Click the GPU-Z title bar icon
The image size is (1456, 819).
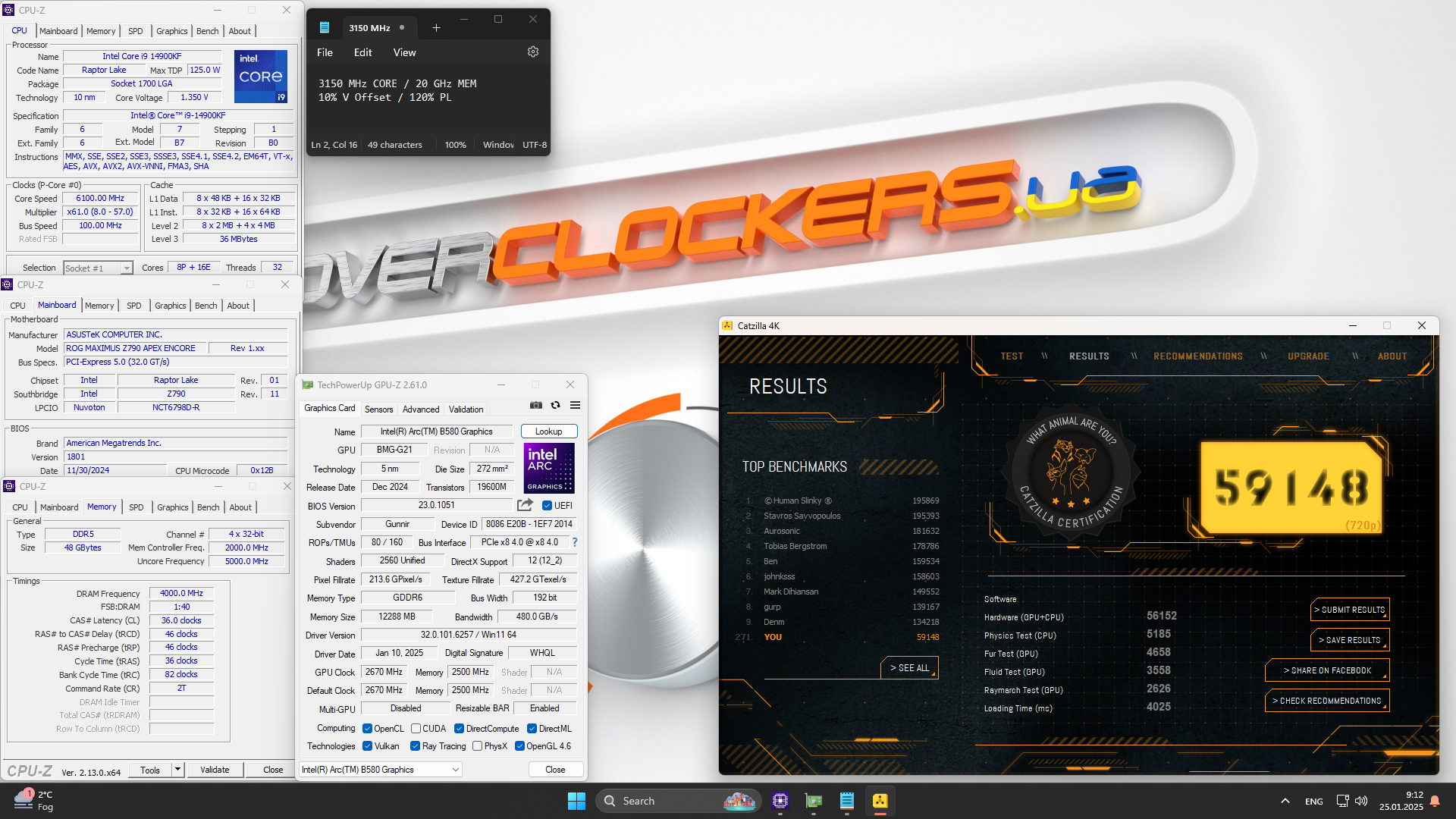coord(308,384)
